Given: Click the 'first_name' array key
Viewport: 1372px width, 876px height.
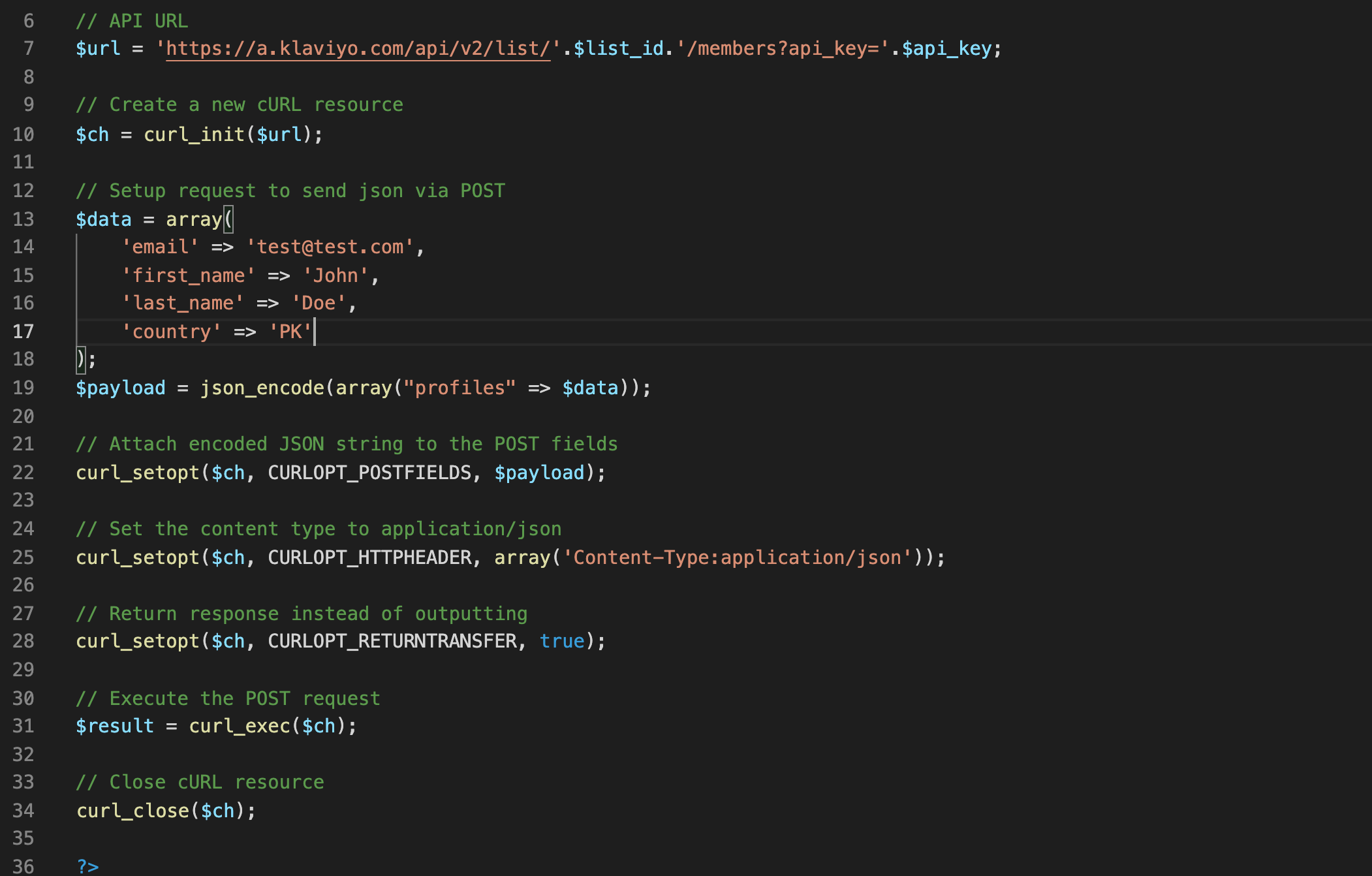Looking at the screenshot, I should [189, 275].
